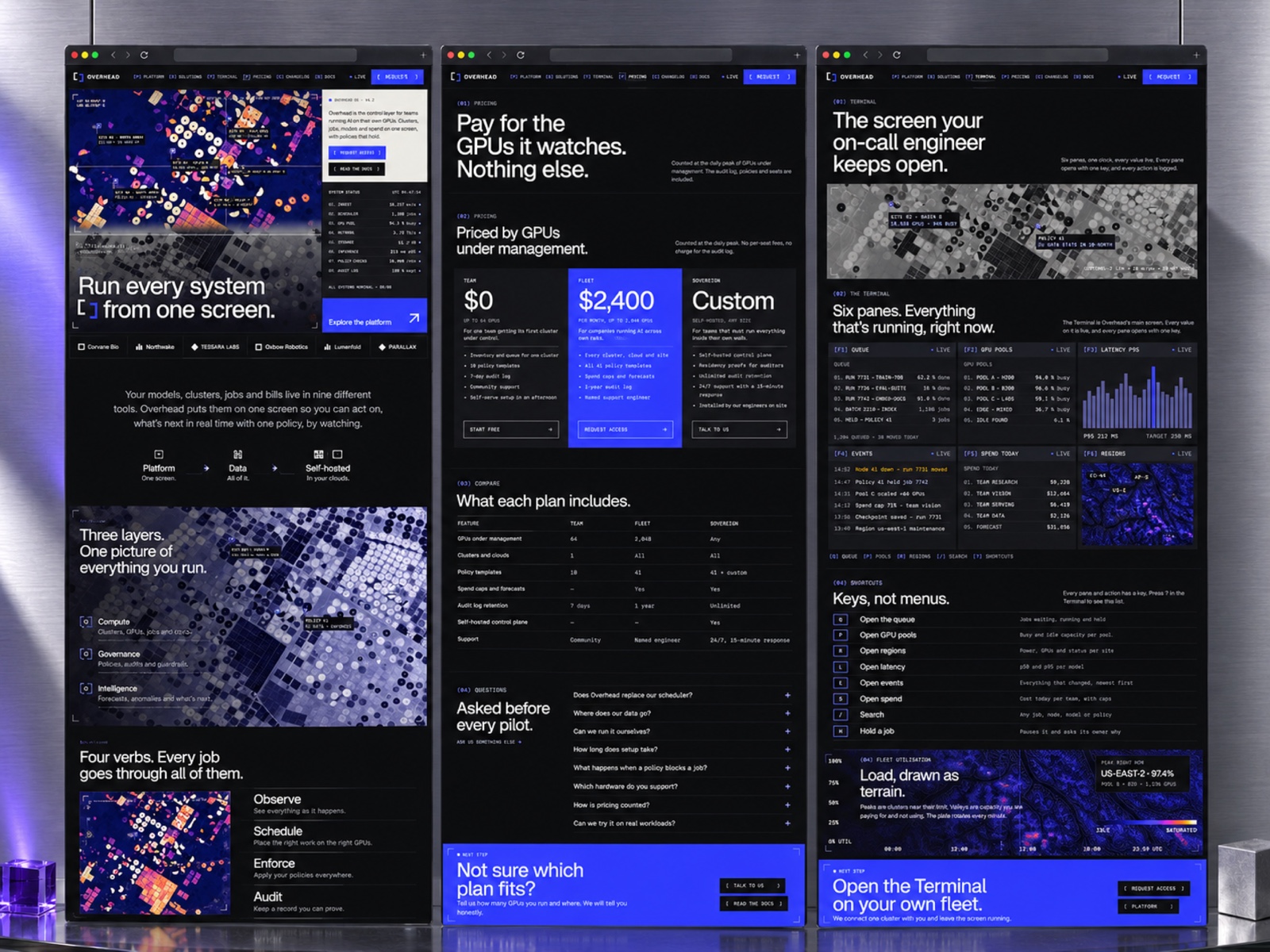Click 'Open events' key icon

click(x=841, y=683)
